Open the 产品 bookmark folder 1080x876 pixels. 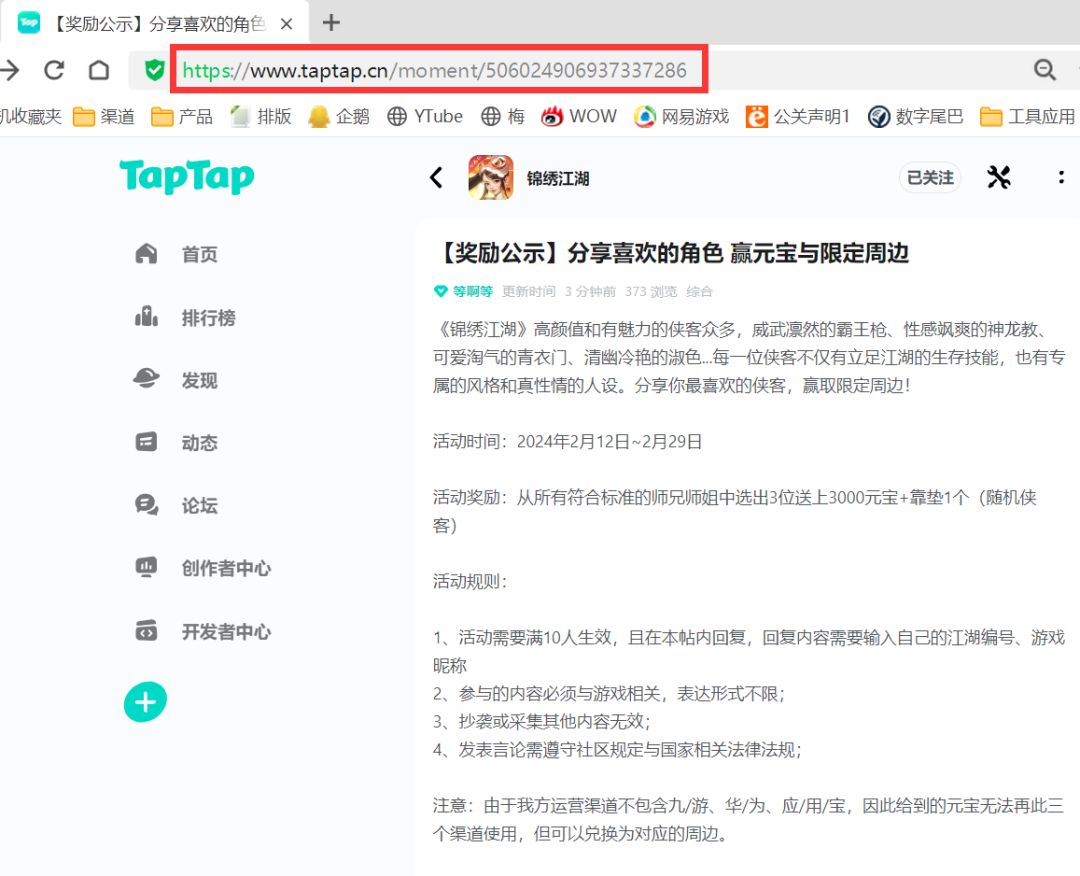(182, 116)
